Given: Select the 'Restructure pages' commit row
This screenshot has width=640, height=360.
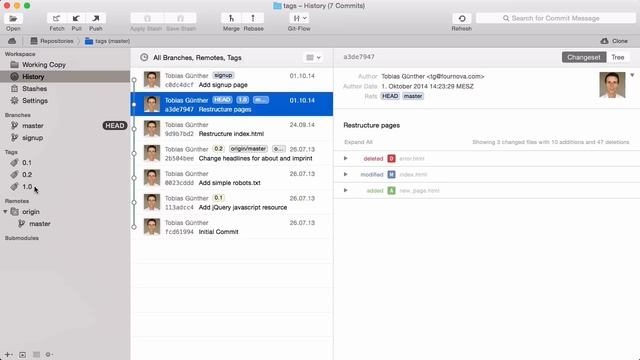Looking at the screenshot, I should tap(231, 104).
